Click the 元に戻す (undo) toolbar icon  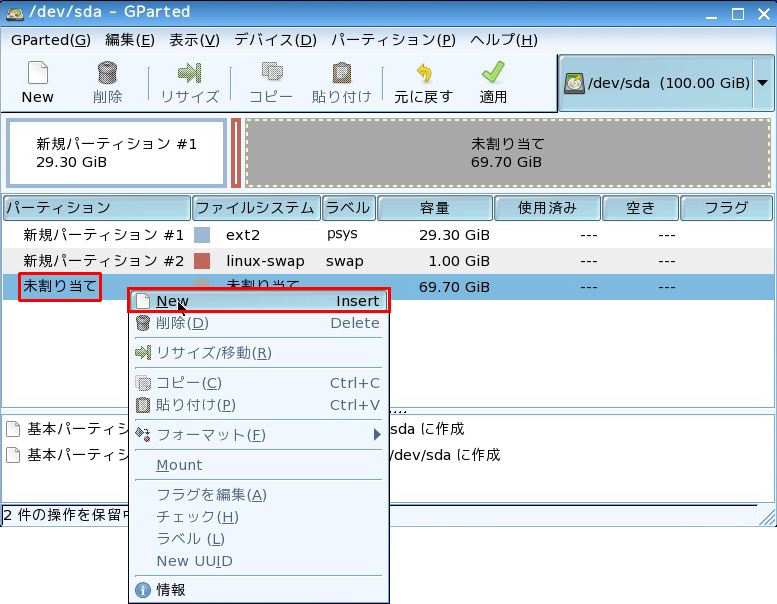(x=423, y=74)
